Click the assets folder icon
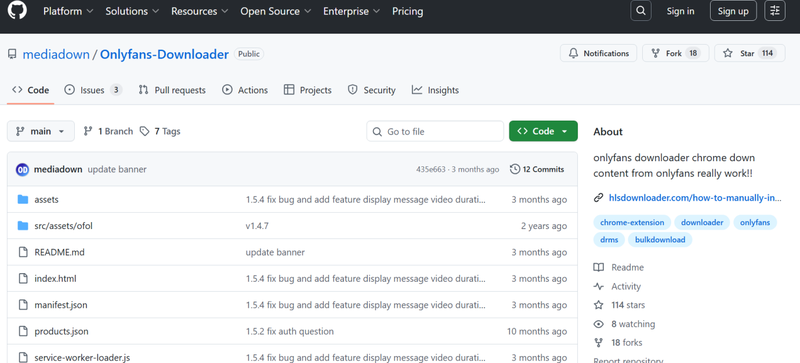 22,199
